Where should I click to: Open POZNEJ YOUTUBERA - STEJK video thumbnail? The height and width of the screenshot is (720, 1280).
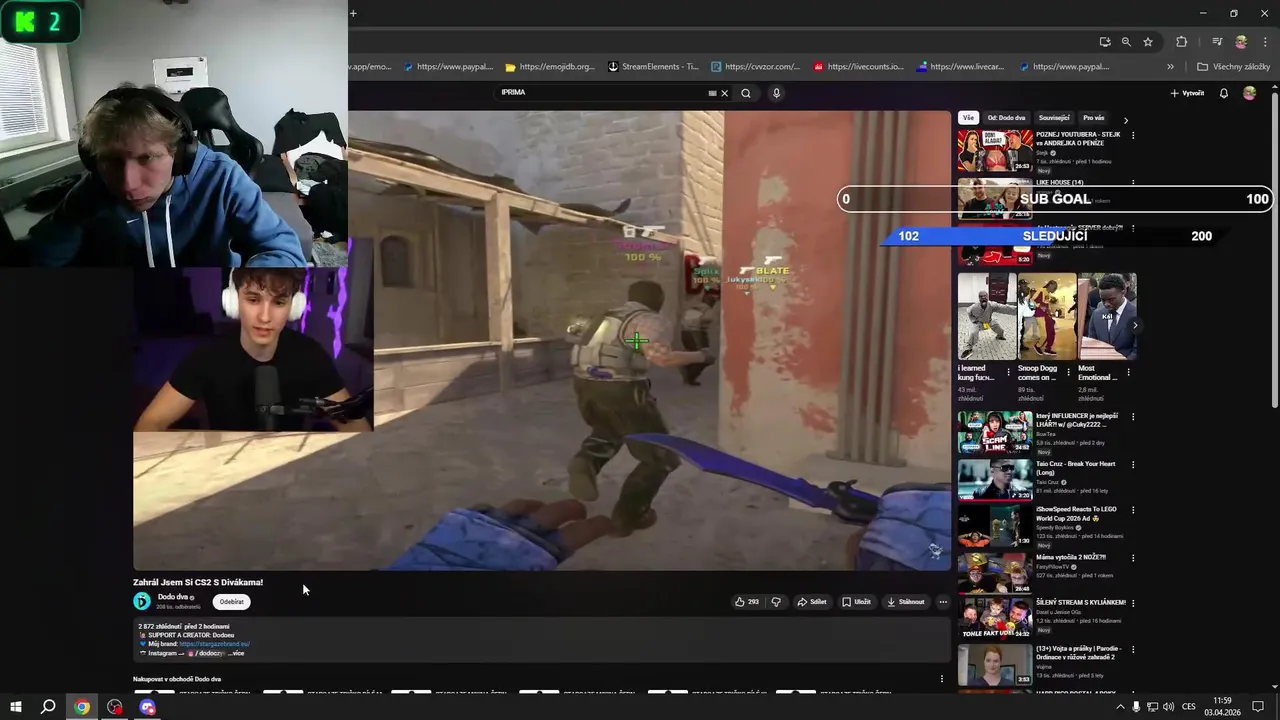[995, 151]
